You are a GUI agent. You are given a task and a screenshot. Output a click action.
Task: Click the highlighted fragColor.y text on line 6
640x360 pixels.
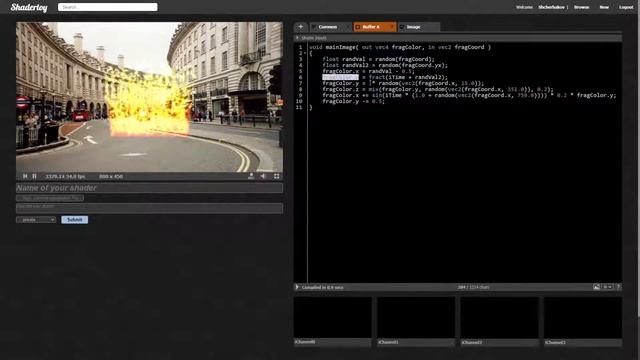click(x=340, y=77)
